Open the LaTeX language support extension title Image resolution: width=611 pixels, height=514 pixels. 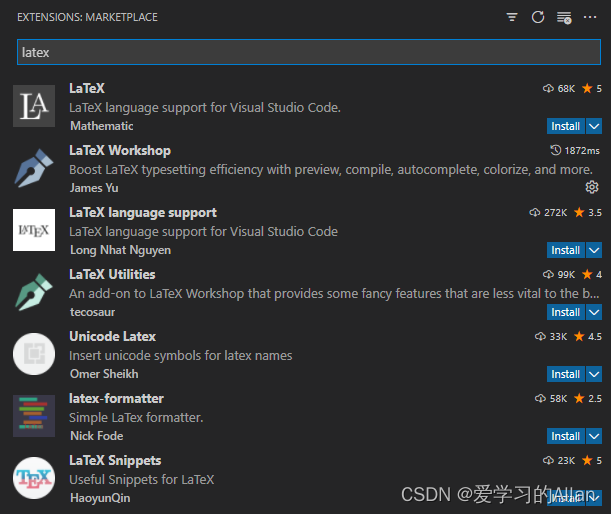[143, 212]
